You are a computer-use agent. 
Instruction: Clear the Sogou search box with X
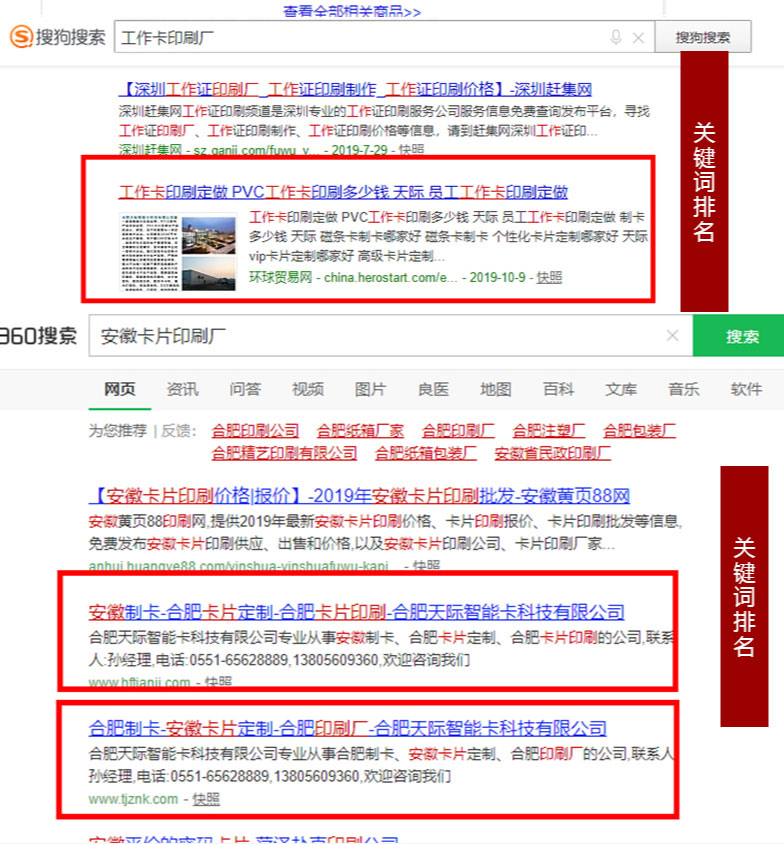[639, 38]
